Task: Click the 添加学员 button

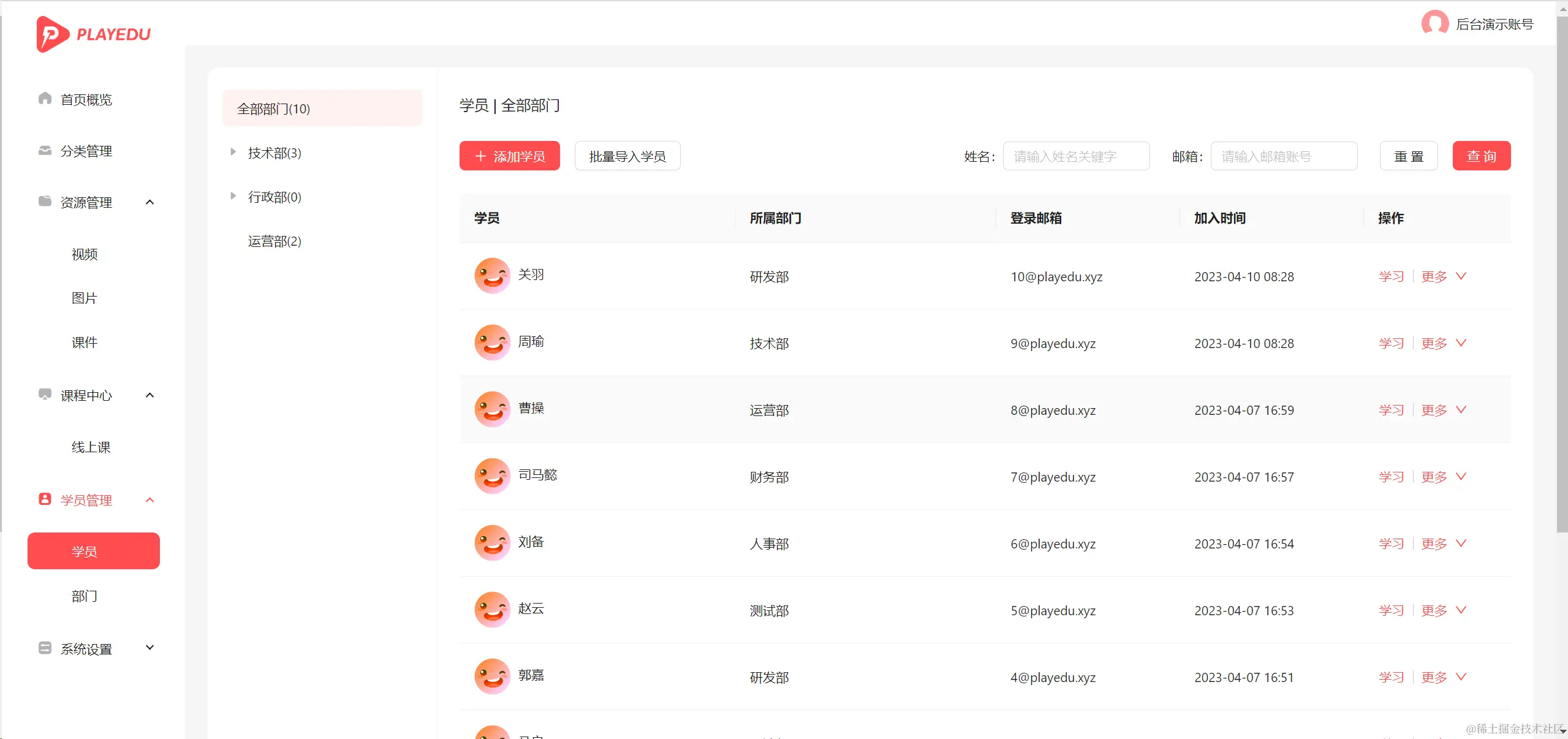Action: 509,156
